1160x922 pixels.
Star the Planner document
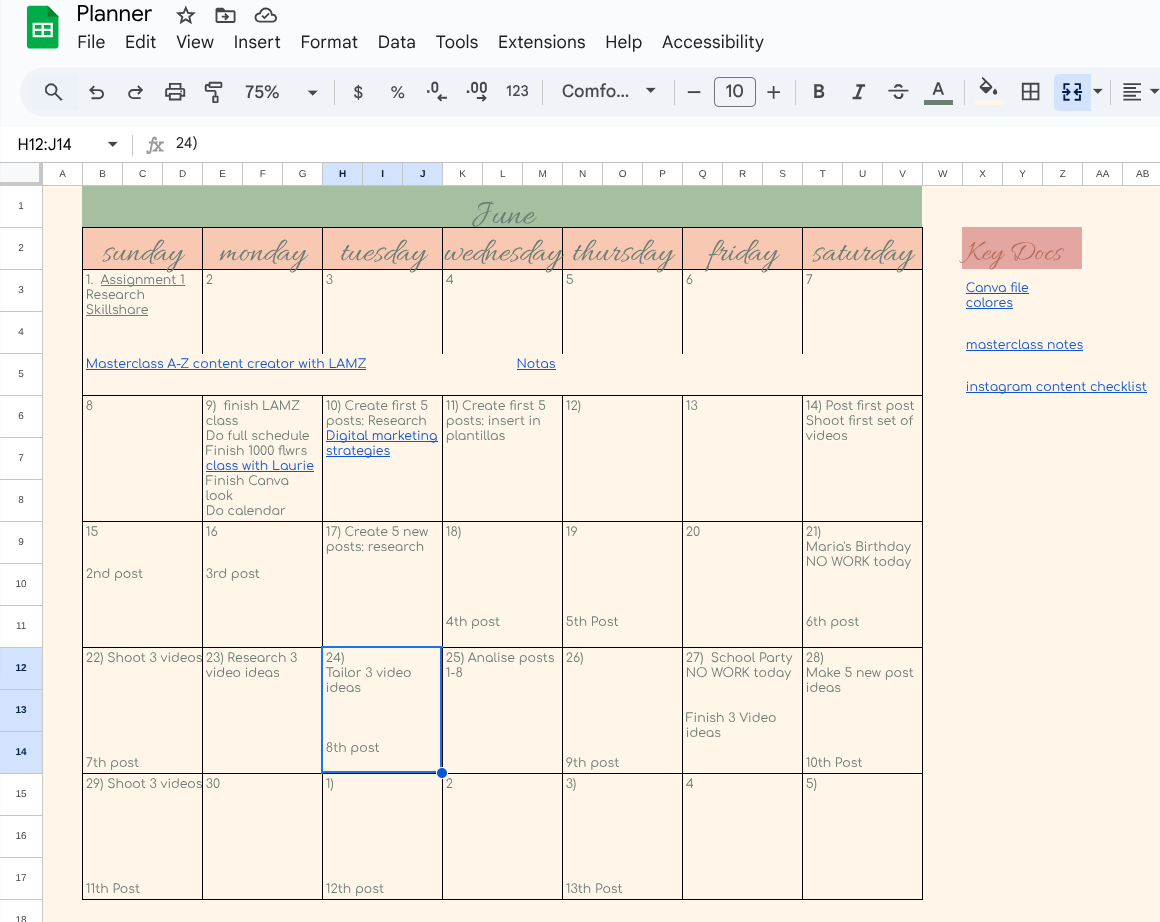[186, 15]
